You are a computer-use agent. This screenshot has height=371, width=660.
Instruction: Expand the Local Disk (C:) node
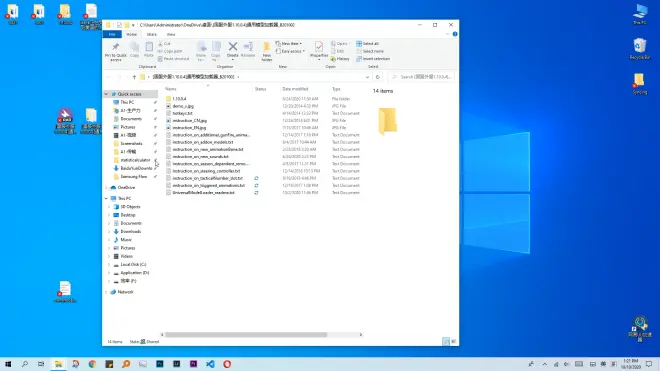pos(109,265)
